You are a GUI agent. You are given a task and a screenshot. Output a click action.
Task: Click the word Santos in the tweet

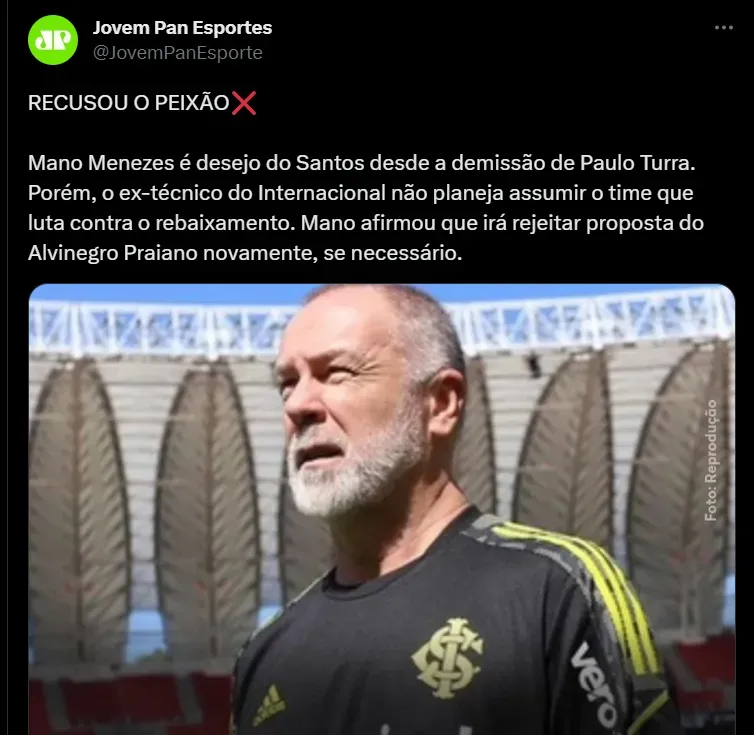pos(330,163)
